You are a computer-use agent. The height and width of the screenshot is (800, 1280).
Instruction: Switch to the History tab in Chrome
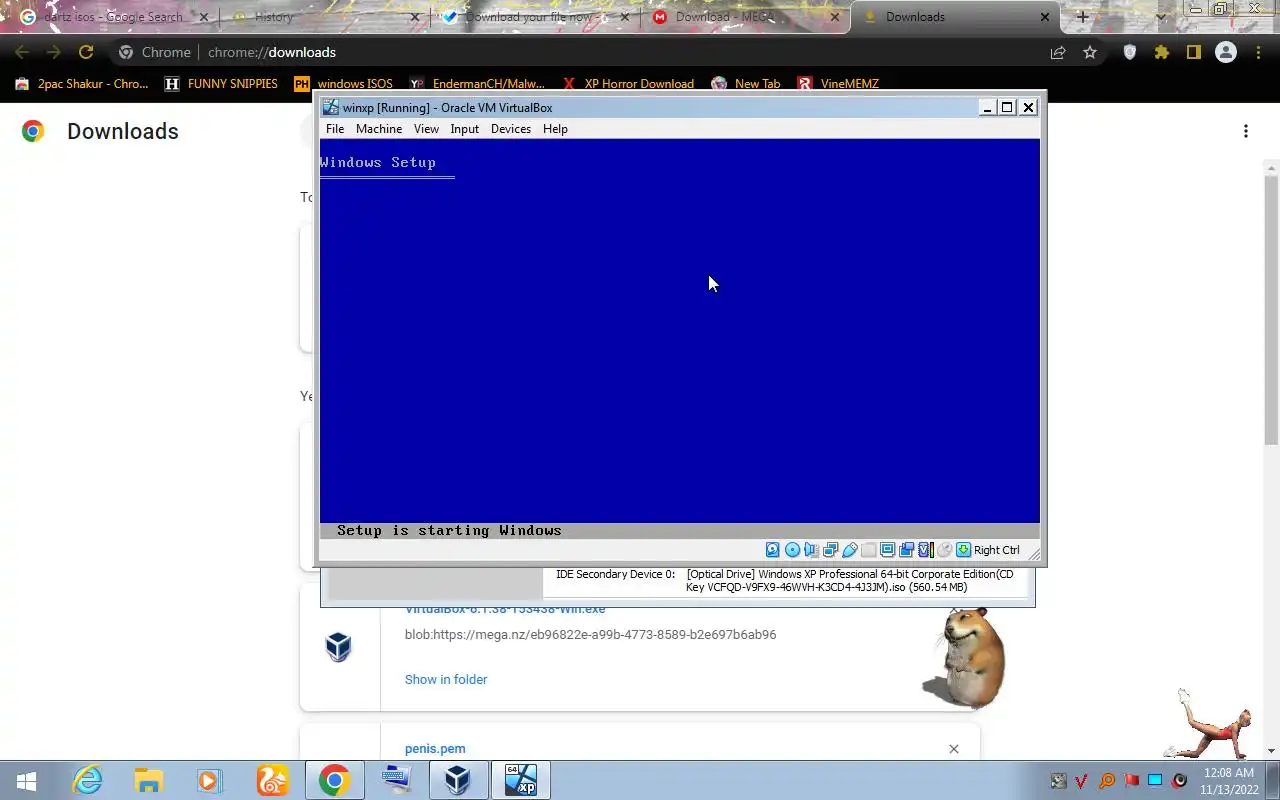point(324,17)
